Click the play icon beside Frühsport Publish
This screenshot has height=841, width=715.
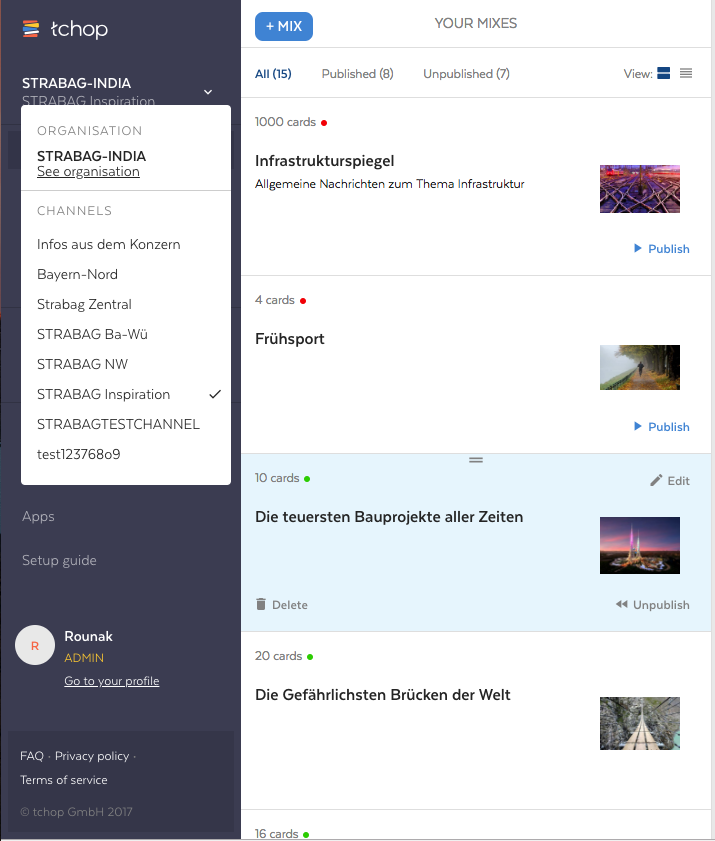click(x=638, y=426)
